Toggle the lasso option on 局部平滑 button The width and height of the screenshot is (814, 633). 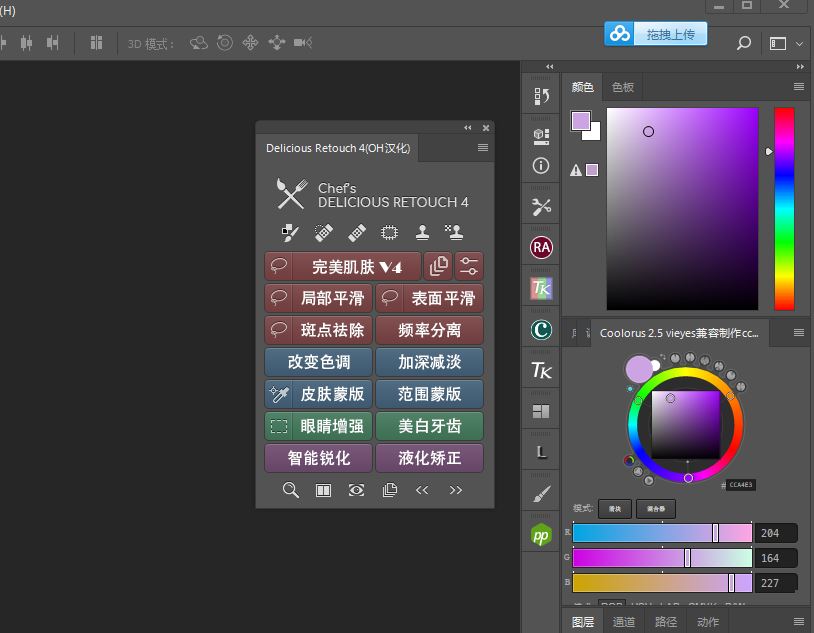pyautogui.click(x=279, y=298)
